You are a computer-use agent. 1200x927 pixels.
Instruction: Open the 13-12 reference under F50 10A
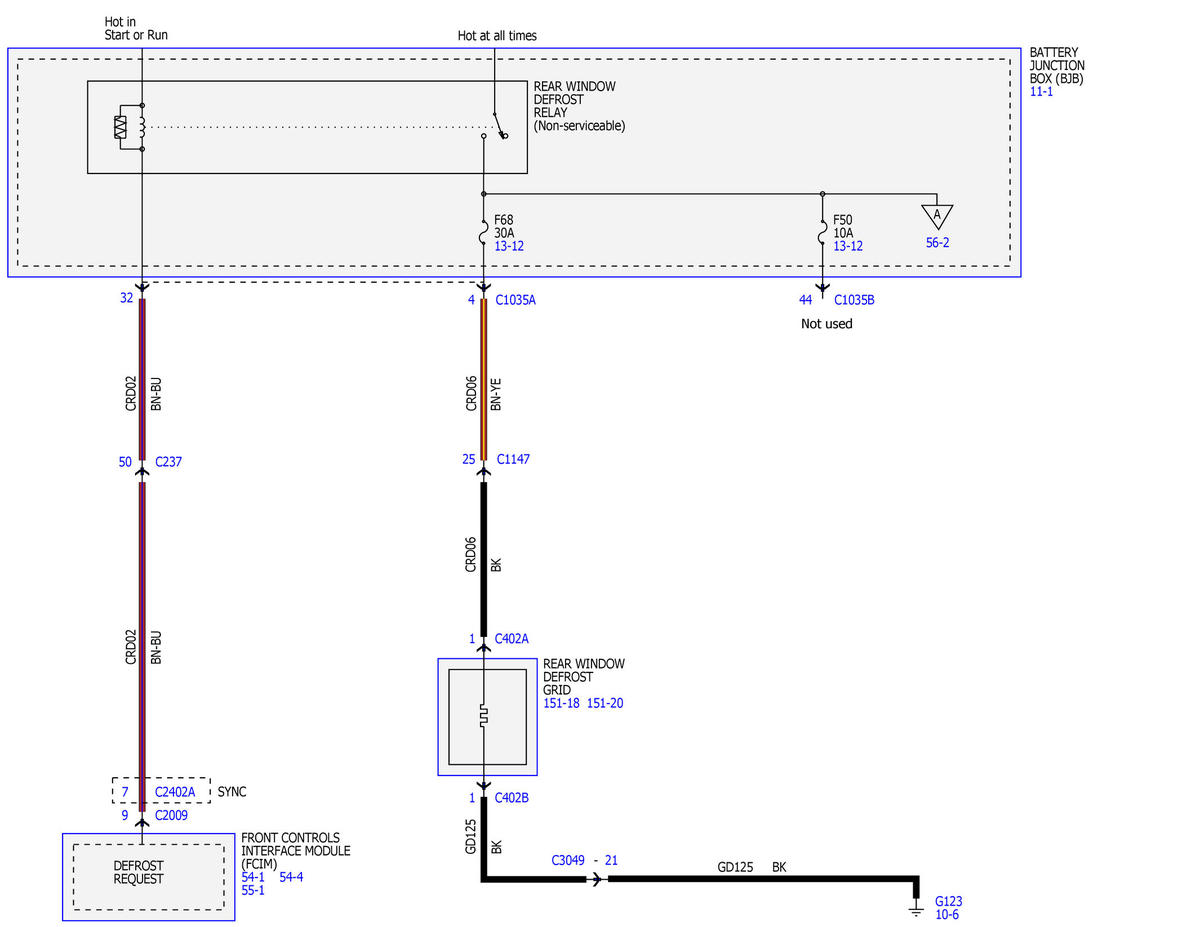point(848,246)
